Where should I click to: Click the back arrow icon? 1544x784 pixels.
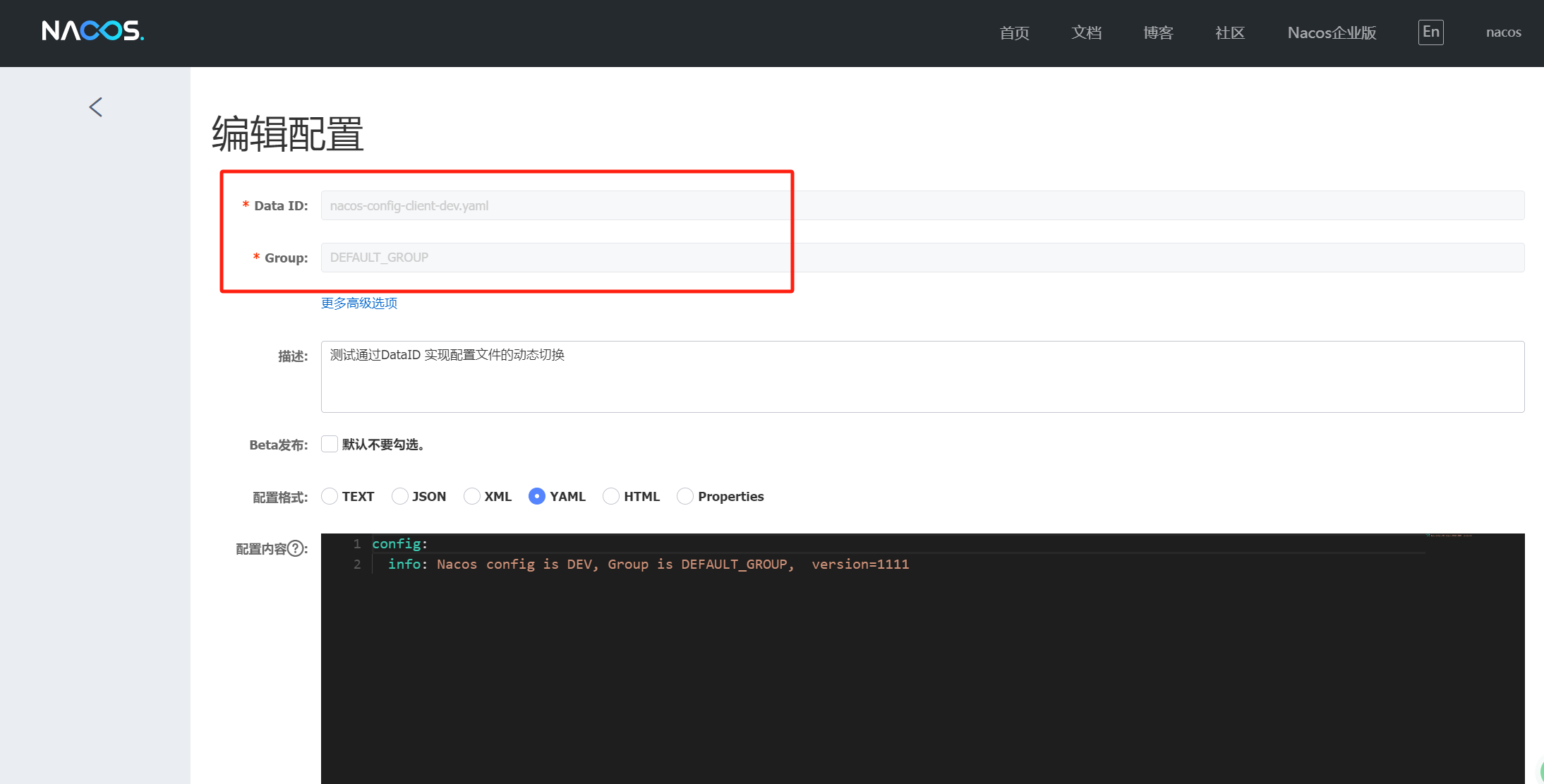96,107
